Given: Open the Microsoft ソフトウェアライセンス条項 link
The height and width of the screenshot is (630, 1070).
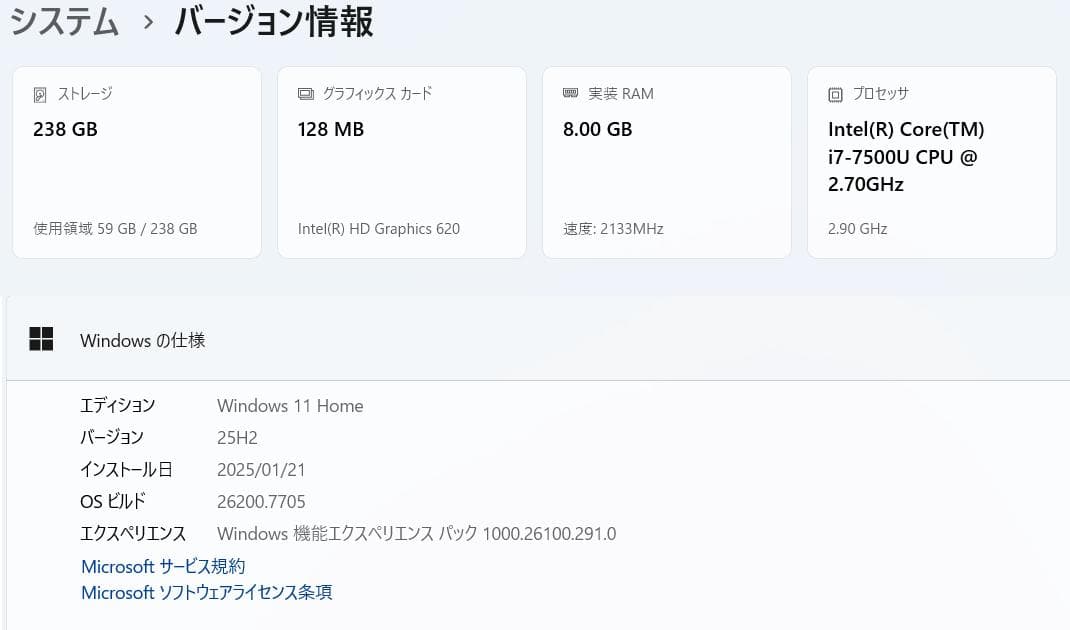Looking at the screenshot, I should [x=206, y=592].
